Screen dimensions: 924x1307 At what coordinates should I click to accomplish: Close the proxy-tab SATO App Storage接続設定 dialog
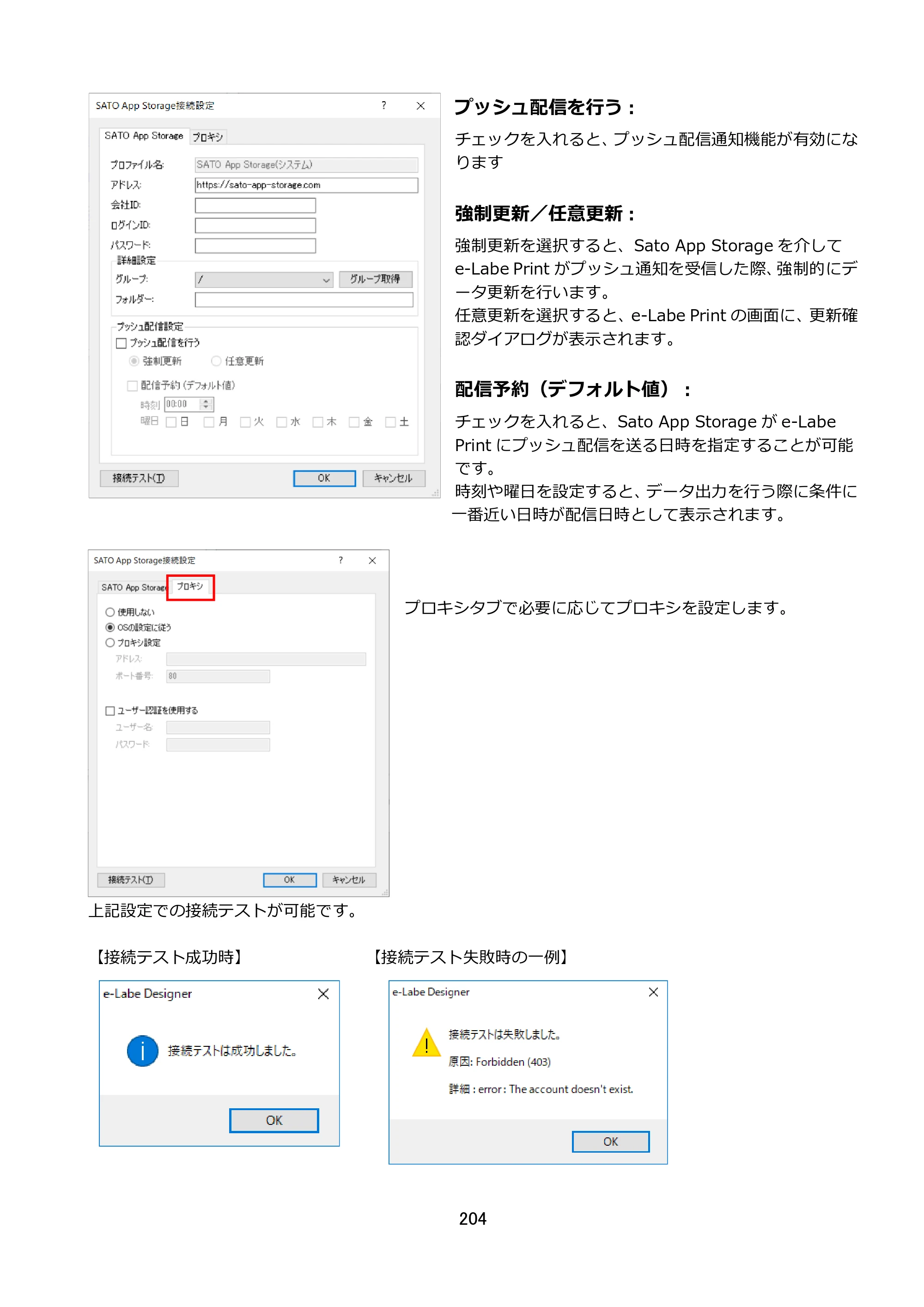pos(372,561)
